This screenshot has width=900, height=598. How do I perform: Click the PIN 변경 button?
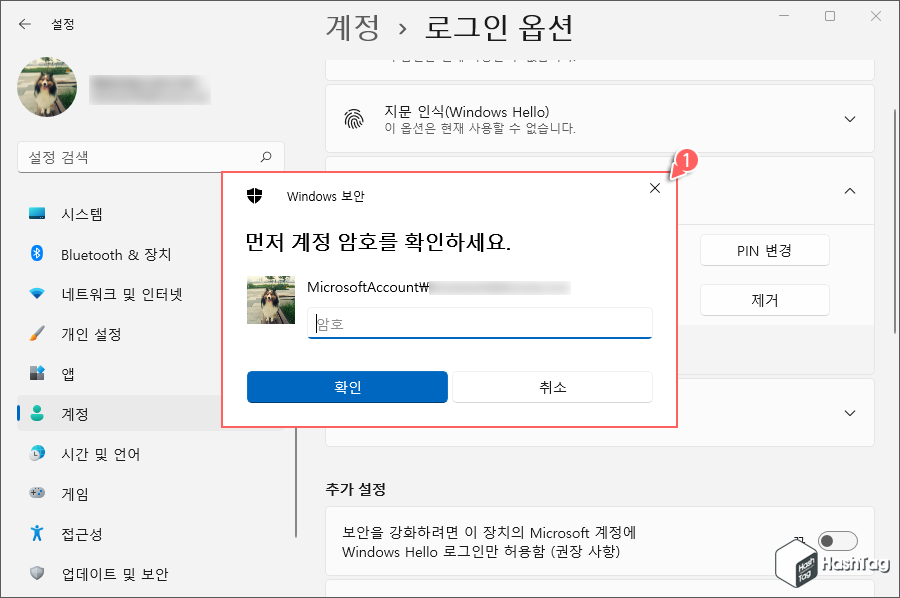coord(764,250)
